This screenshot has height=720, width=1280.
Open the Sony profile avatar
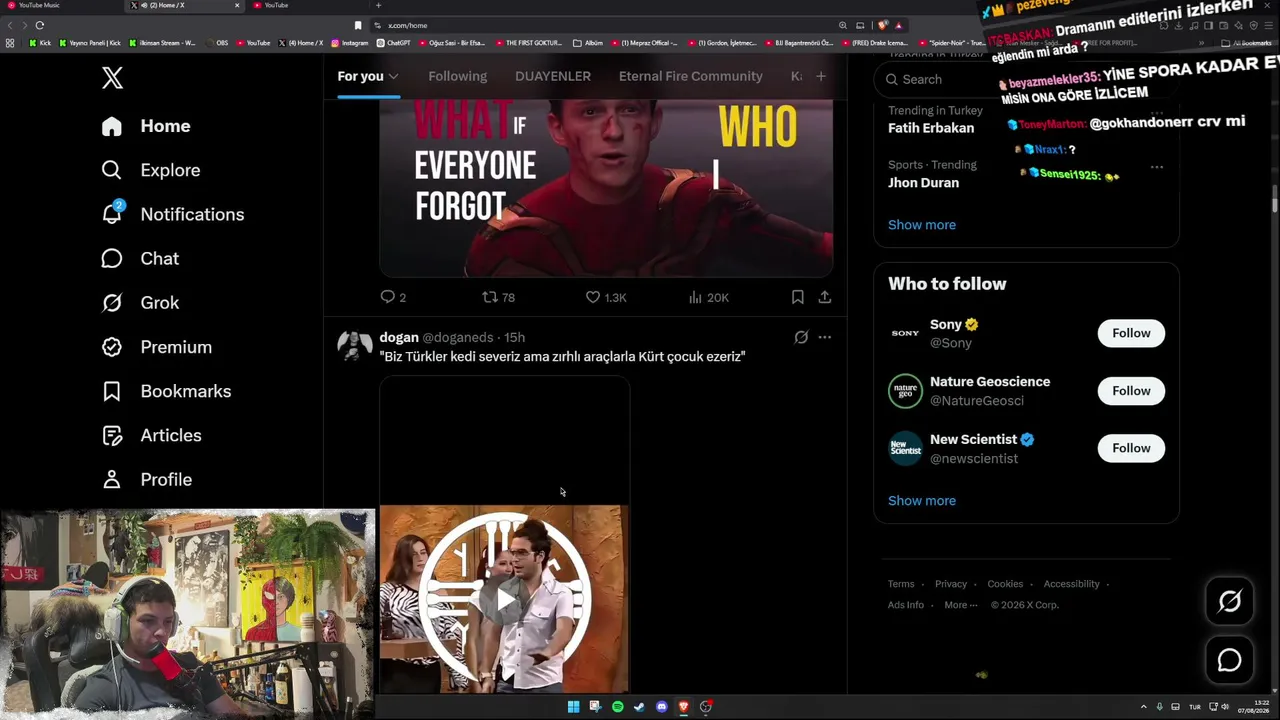click(905, 333)
